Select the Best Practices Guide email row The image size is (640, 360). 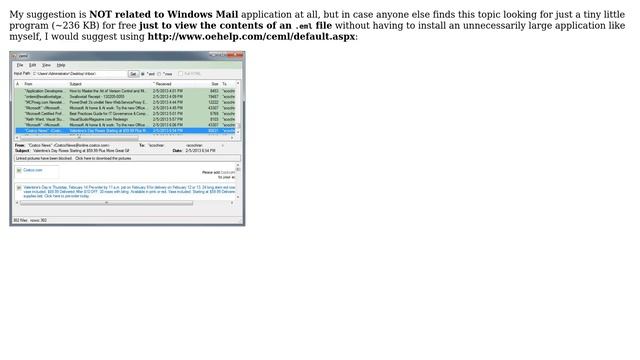125,113
